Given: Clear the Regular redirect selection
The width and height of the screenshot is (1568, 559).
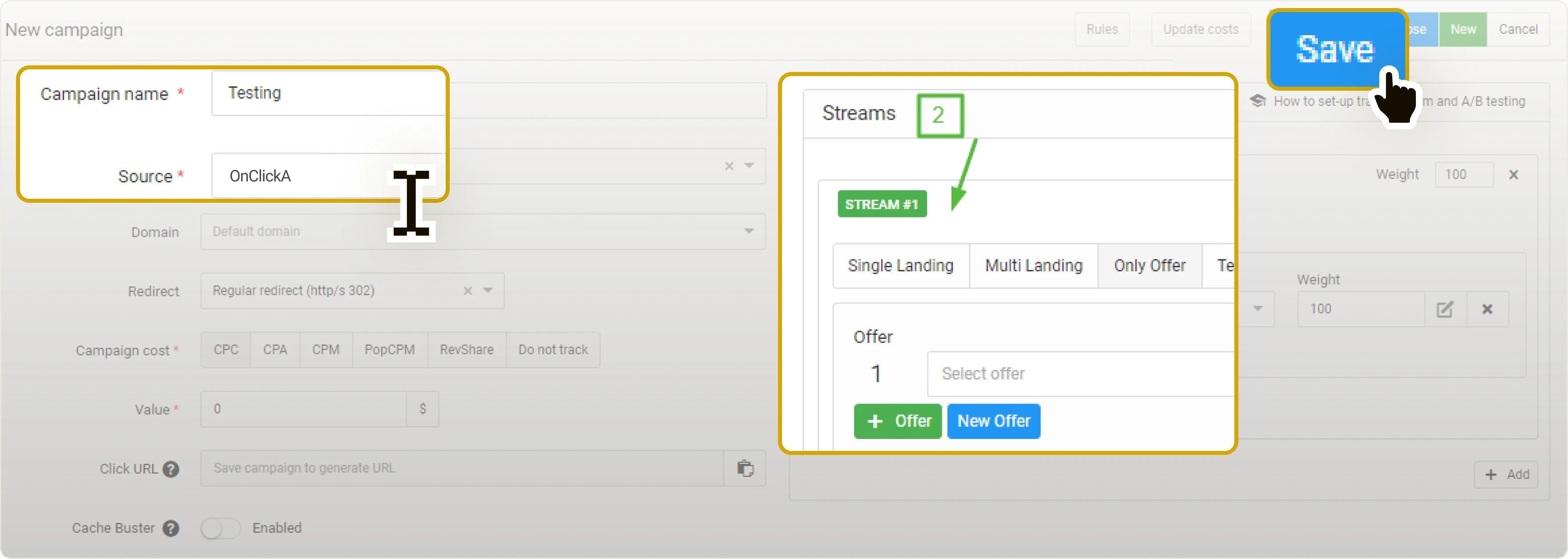Looking at the screenshot, I should click(467, 291).
